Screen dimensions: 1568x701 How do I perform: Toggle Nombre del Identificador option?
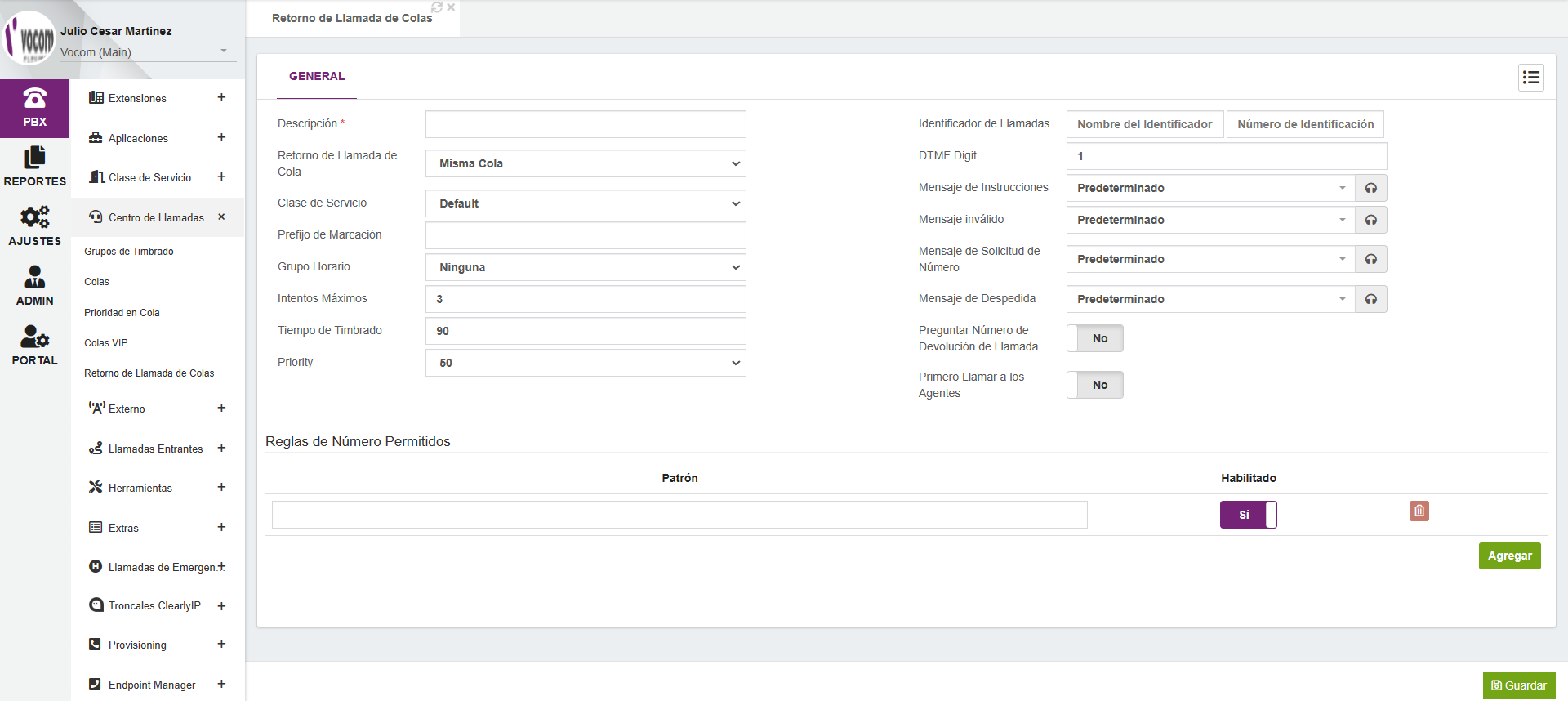(1145, 124)
